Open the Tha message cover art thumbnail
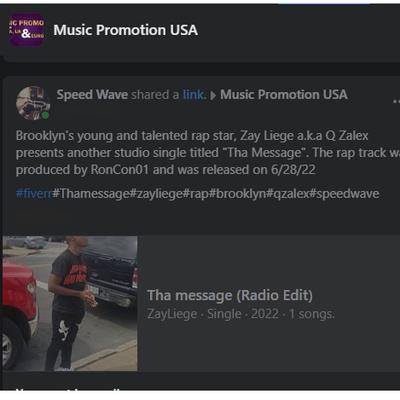This screenshot has height=400, width=400. pos(70,303)
